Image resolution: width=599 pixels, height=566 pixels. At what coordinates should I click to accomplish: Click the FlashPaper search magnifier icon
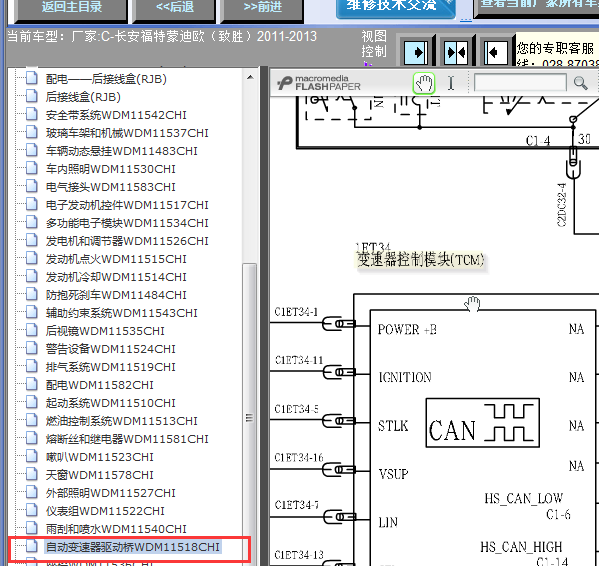pos(580,82)
